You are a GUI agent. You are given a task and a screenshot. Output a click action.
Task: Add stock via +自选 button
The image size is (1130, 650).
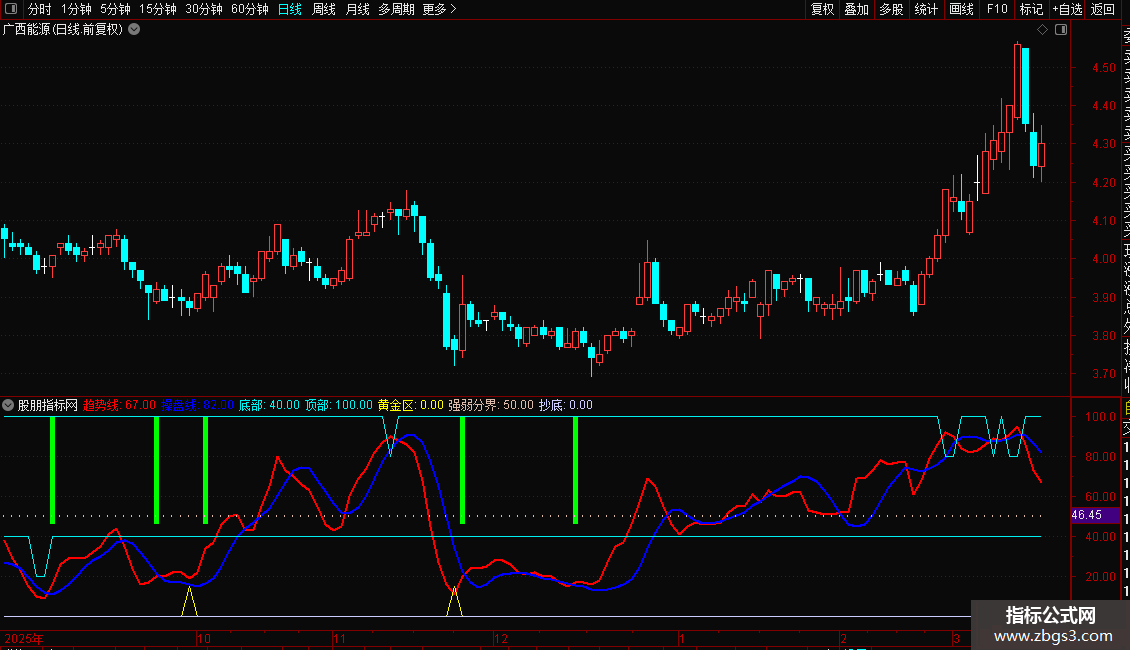[1067, 9]
